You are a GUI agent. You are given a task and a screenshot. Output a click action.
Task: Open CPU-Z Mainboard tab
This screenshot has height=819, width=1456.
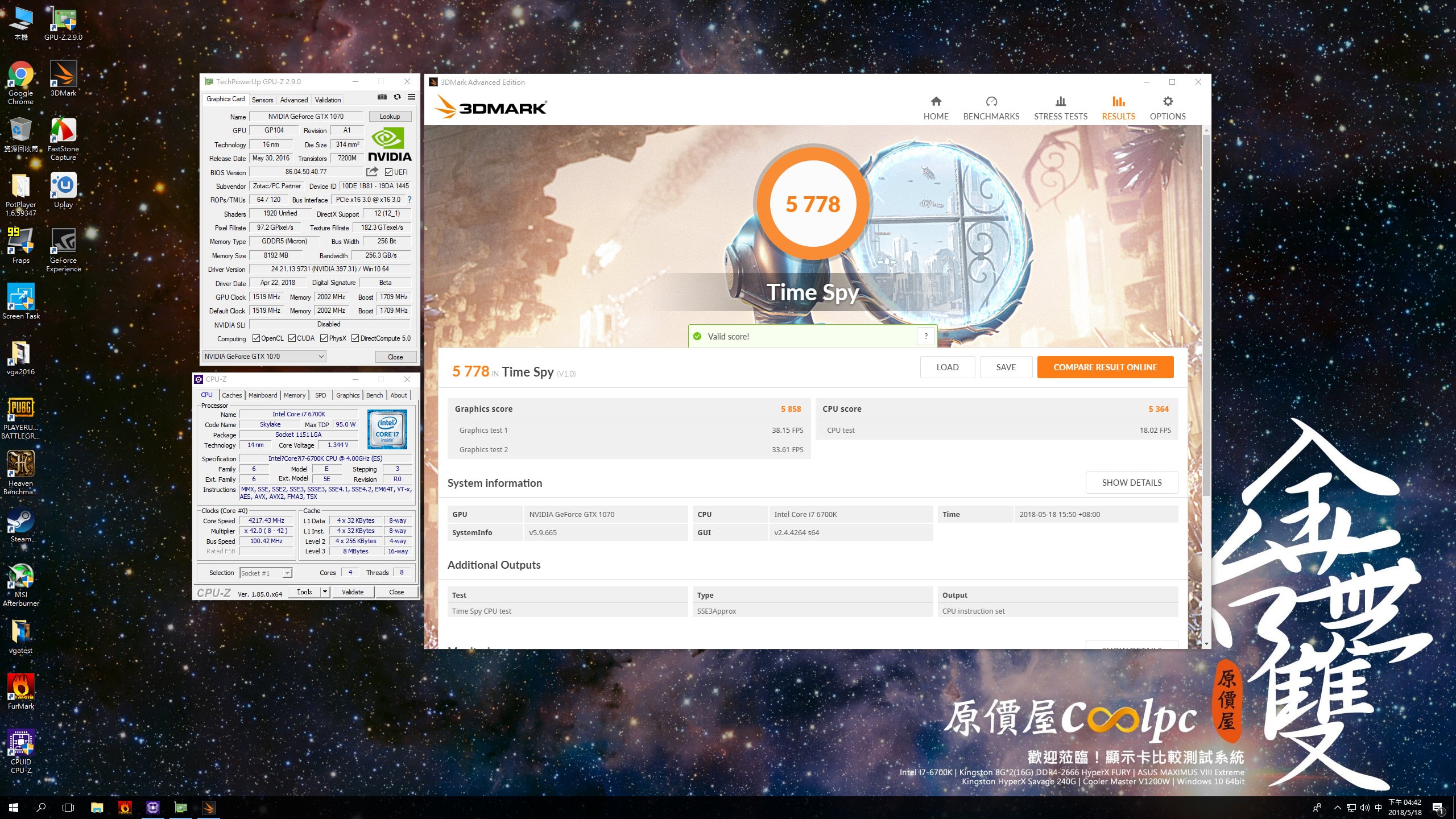pos(263,395)
